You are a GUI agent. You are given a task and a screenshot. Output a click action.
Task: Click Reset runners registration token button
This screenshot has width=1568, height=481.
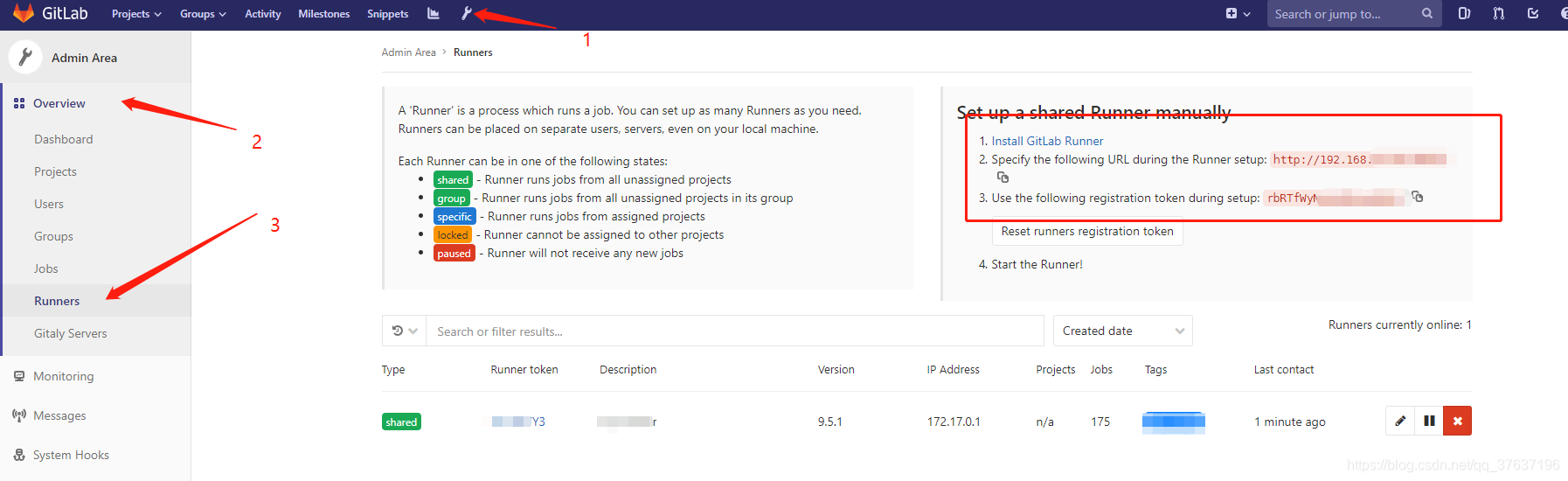pos(1087,232)
